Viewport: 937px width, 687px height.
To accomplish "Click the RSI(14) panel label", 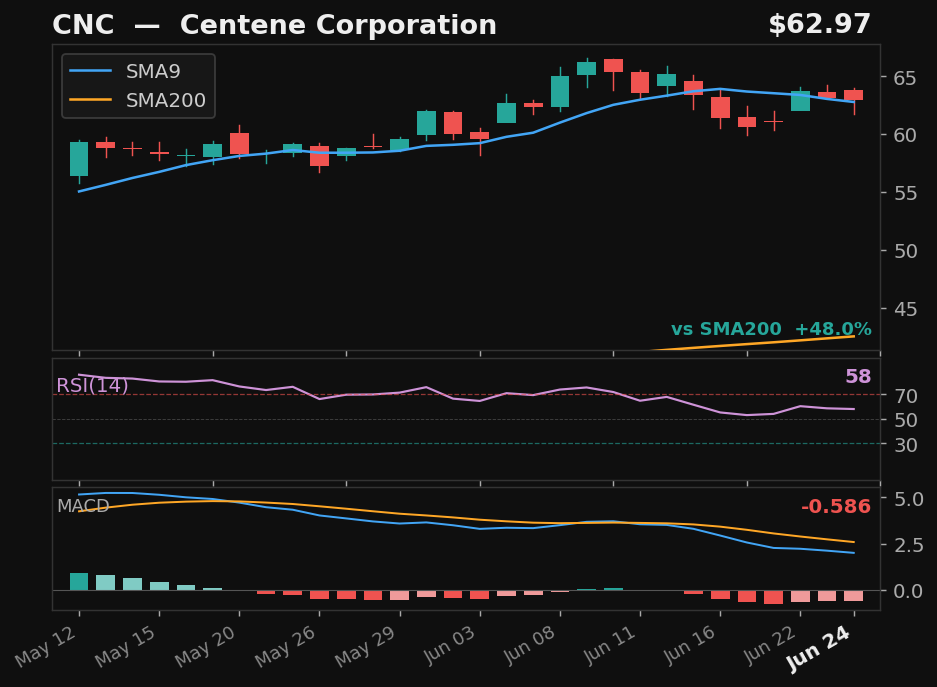I will (x=92, y=385).
